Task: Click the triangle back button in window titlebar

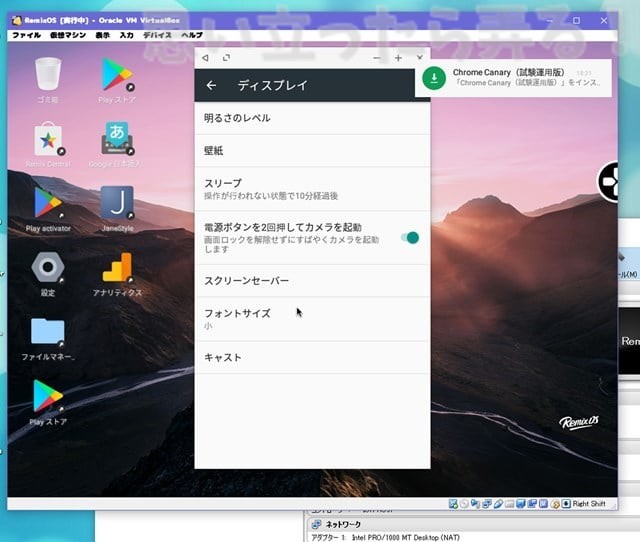Action: pos(205,58)
